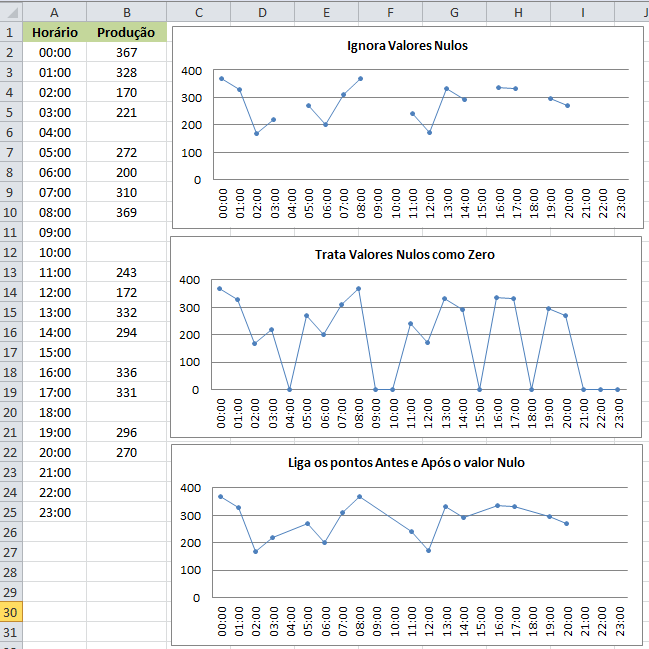The image size is (649, 649).
Task: Select the green "Produção" header cell
Action: (x=126, y=32)
